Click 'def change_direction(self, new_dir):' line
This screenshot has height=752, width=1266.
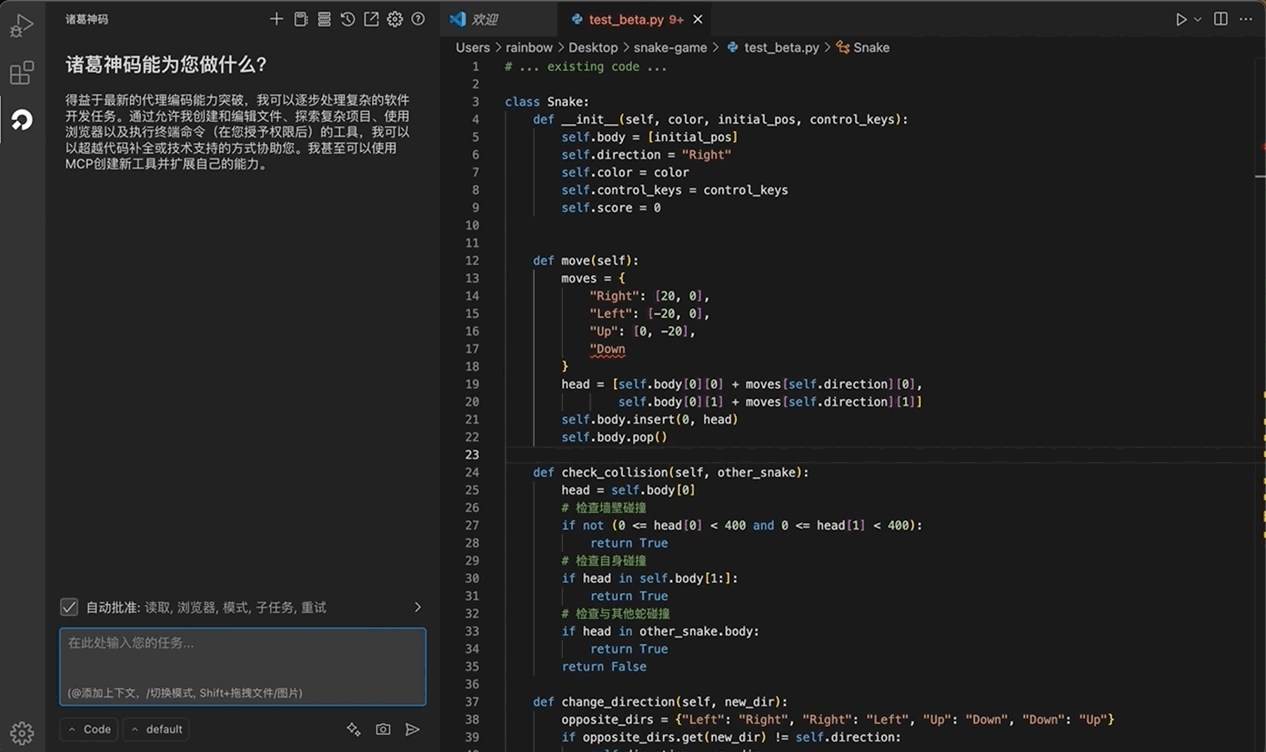(660, 701)
